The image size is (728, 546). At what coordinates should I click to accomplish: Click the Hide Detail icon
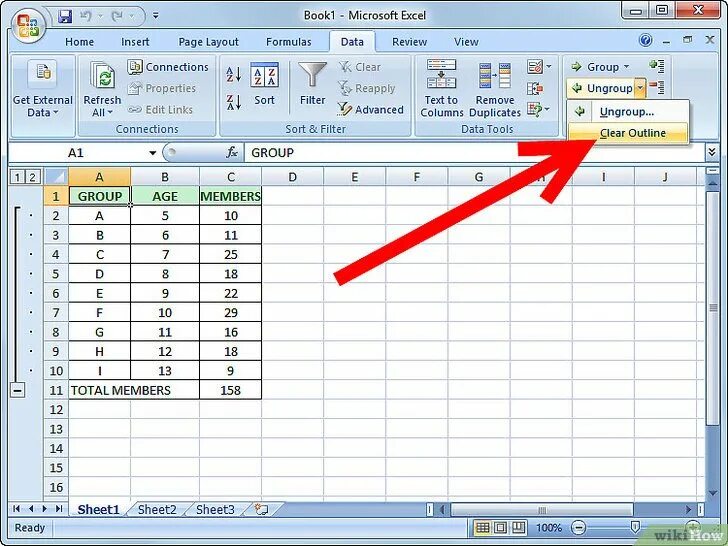[x=657, y=87]
